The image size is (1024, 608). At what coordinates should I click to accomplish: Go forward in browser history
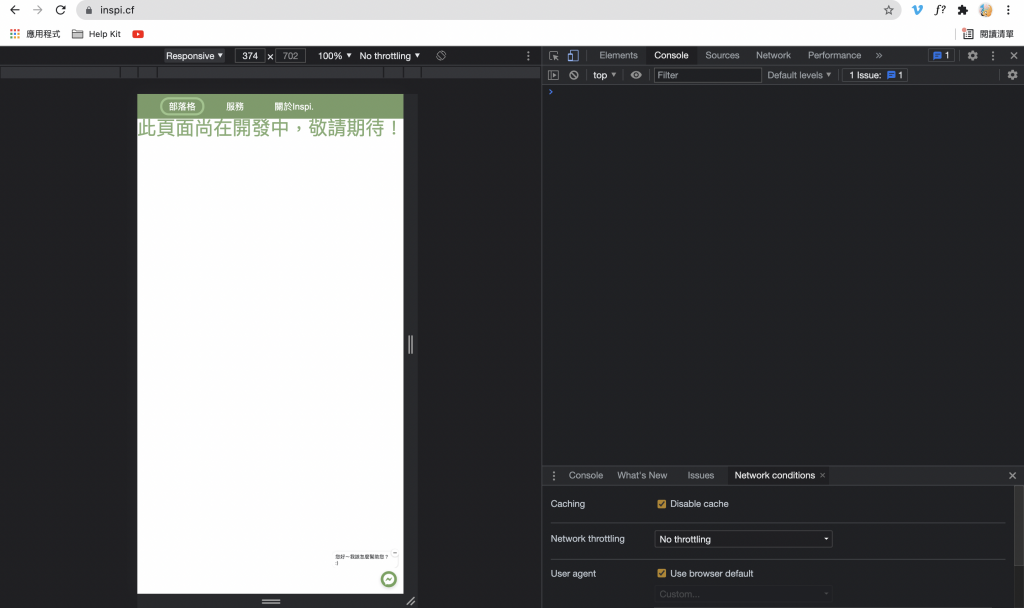click(37, 10)
